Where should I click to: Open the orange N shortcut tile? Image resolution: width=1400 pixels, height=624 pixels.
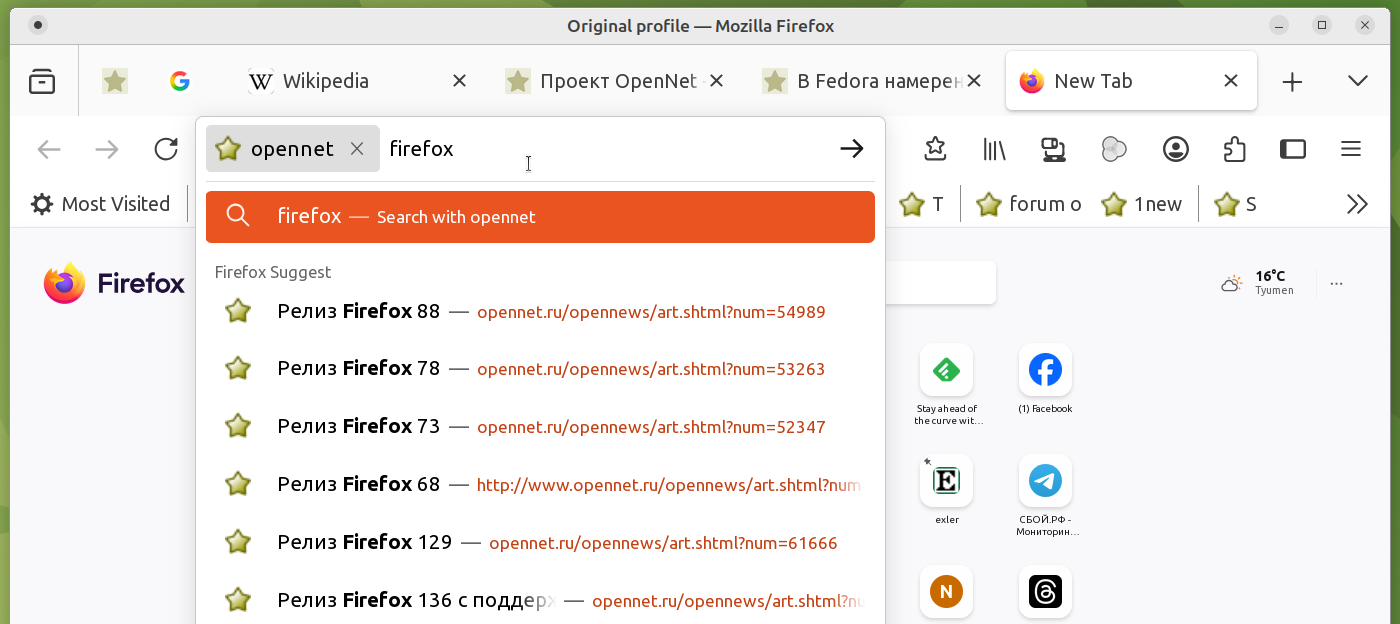tap(946, 592)
